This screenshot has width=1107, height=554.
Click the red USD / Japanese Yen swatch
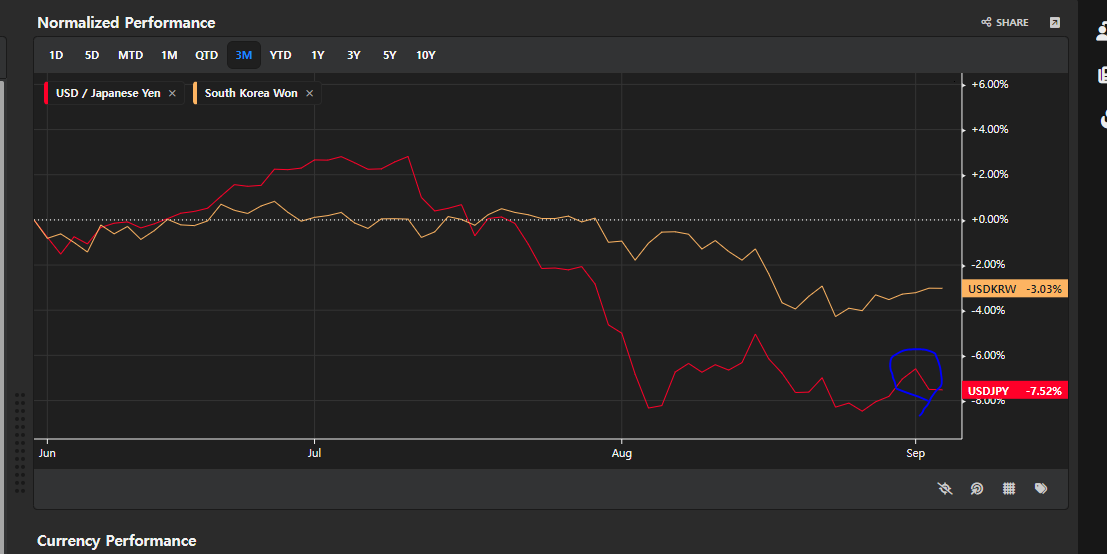[x=47, y=93]
